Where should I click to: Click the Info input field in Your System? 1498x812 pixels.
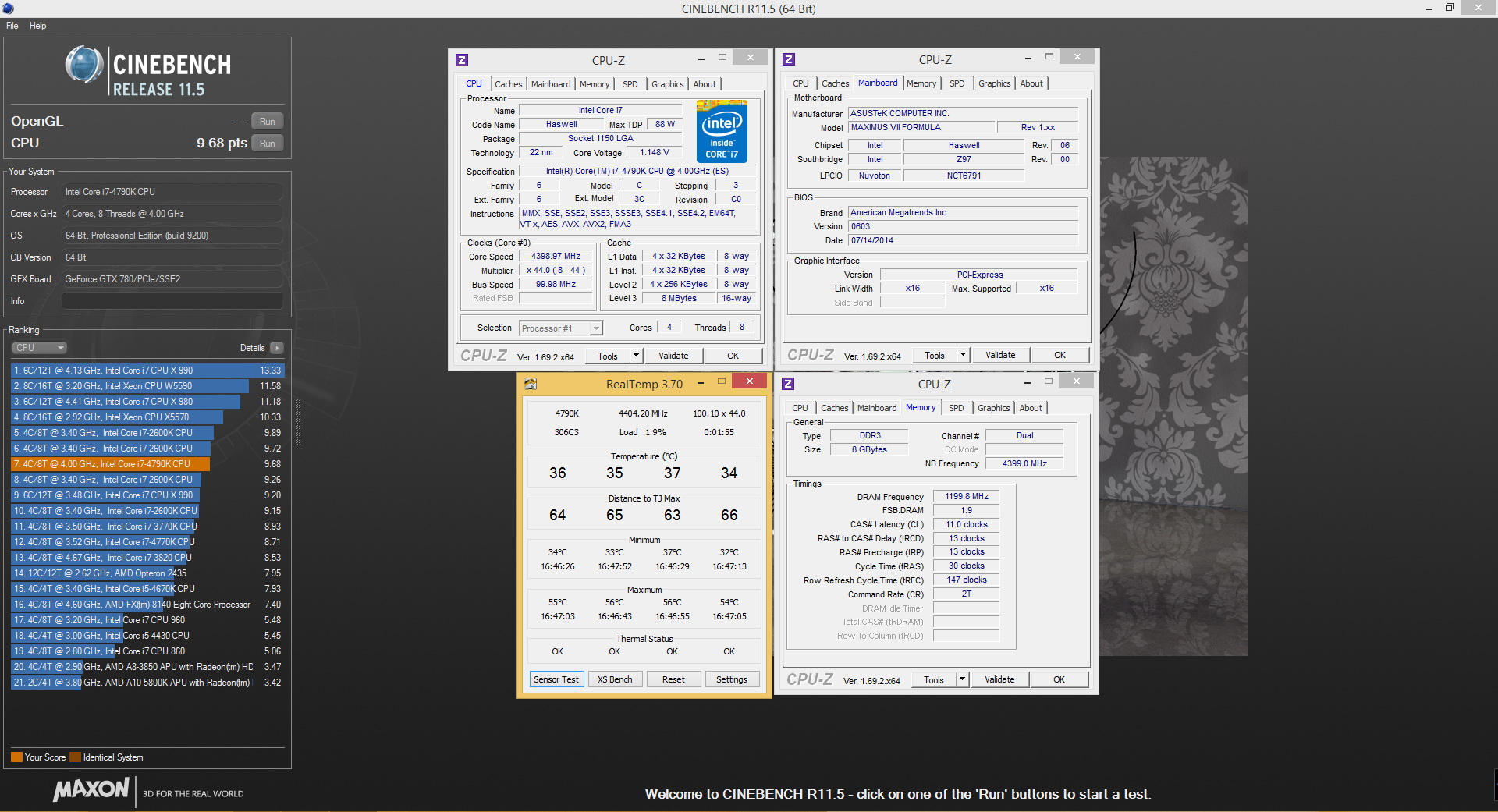pos(172,301)
